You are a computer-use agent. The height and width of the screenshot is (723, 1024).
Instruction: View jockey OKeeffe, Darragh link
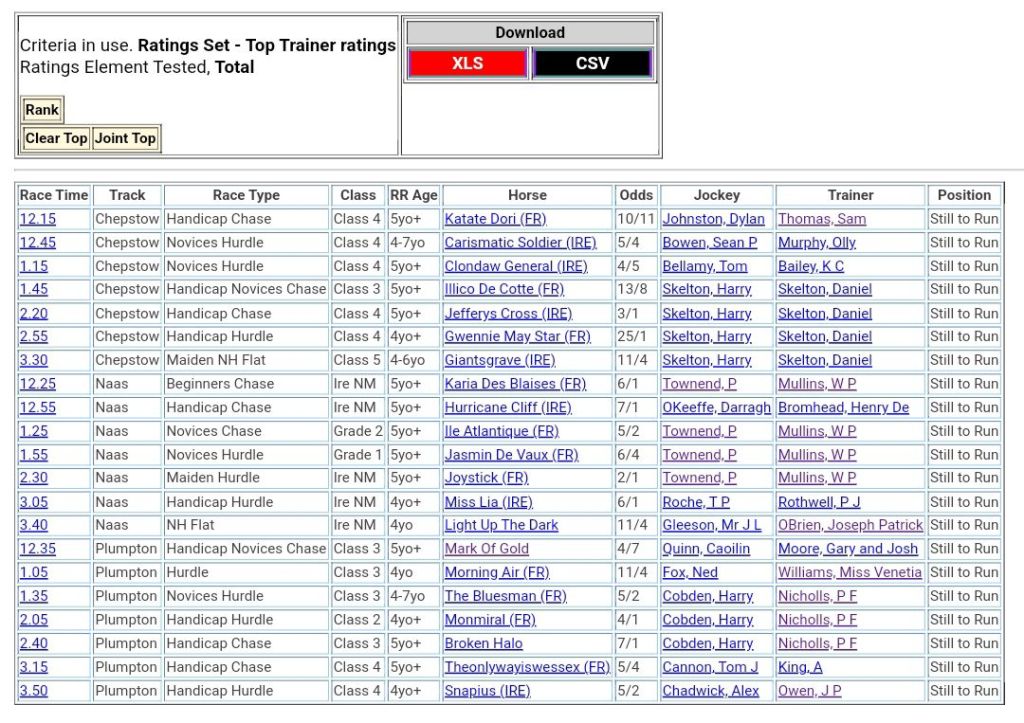pos(716,408)
